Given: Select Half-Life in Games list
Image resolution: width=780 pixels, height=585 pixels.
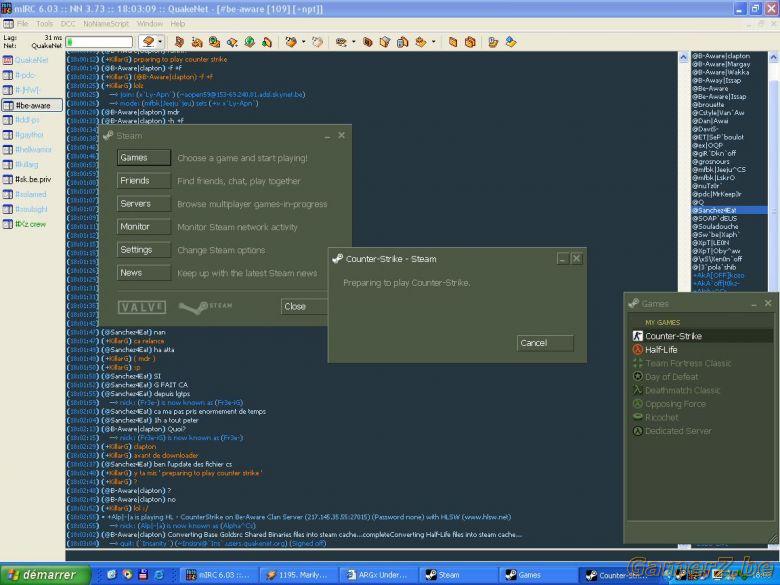Looking at the screenshot, I should point(701,350).
